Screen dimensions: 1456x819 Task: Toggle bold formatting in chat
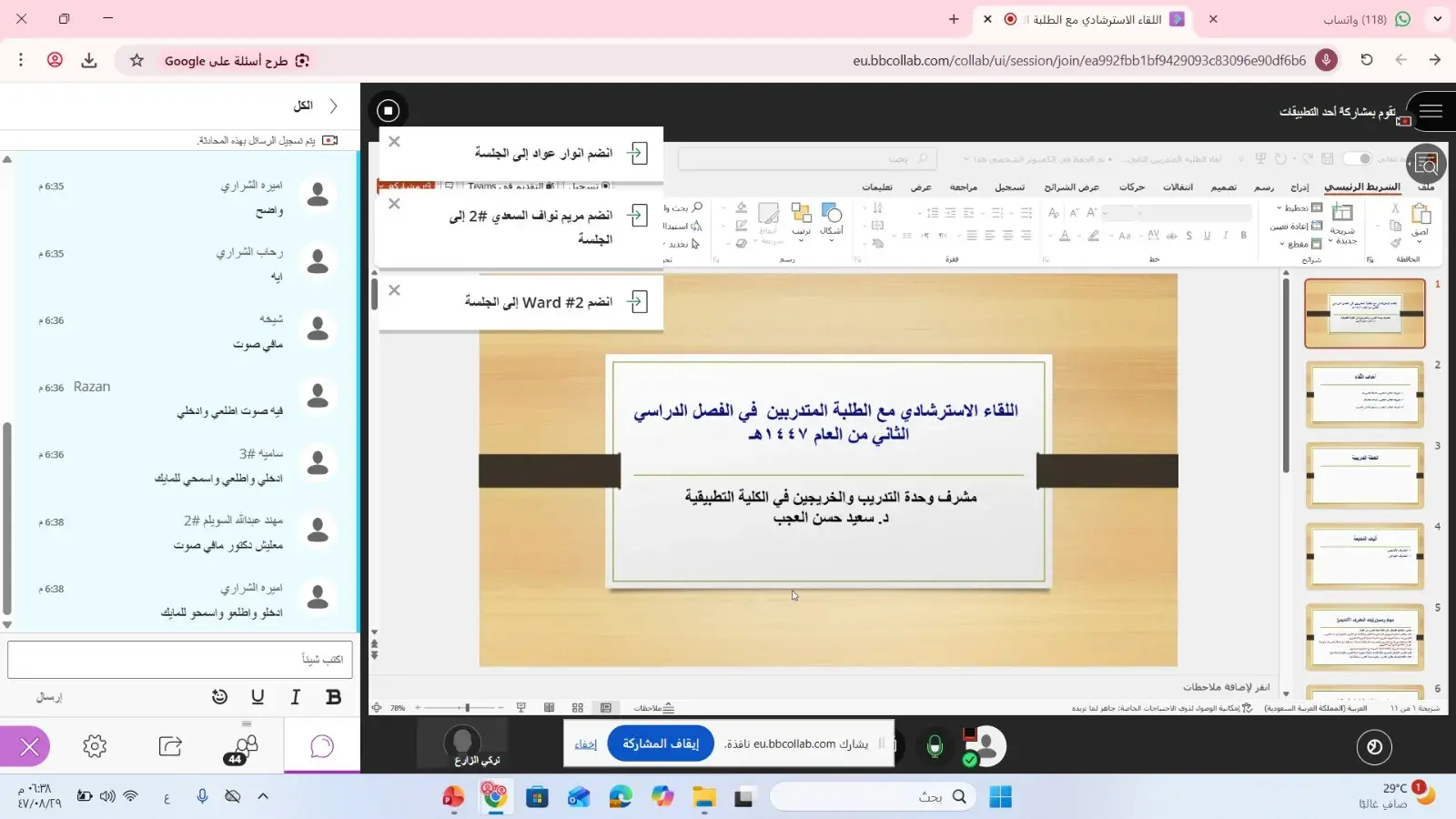(333, 697)
